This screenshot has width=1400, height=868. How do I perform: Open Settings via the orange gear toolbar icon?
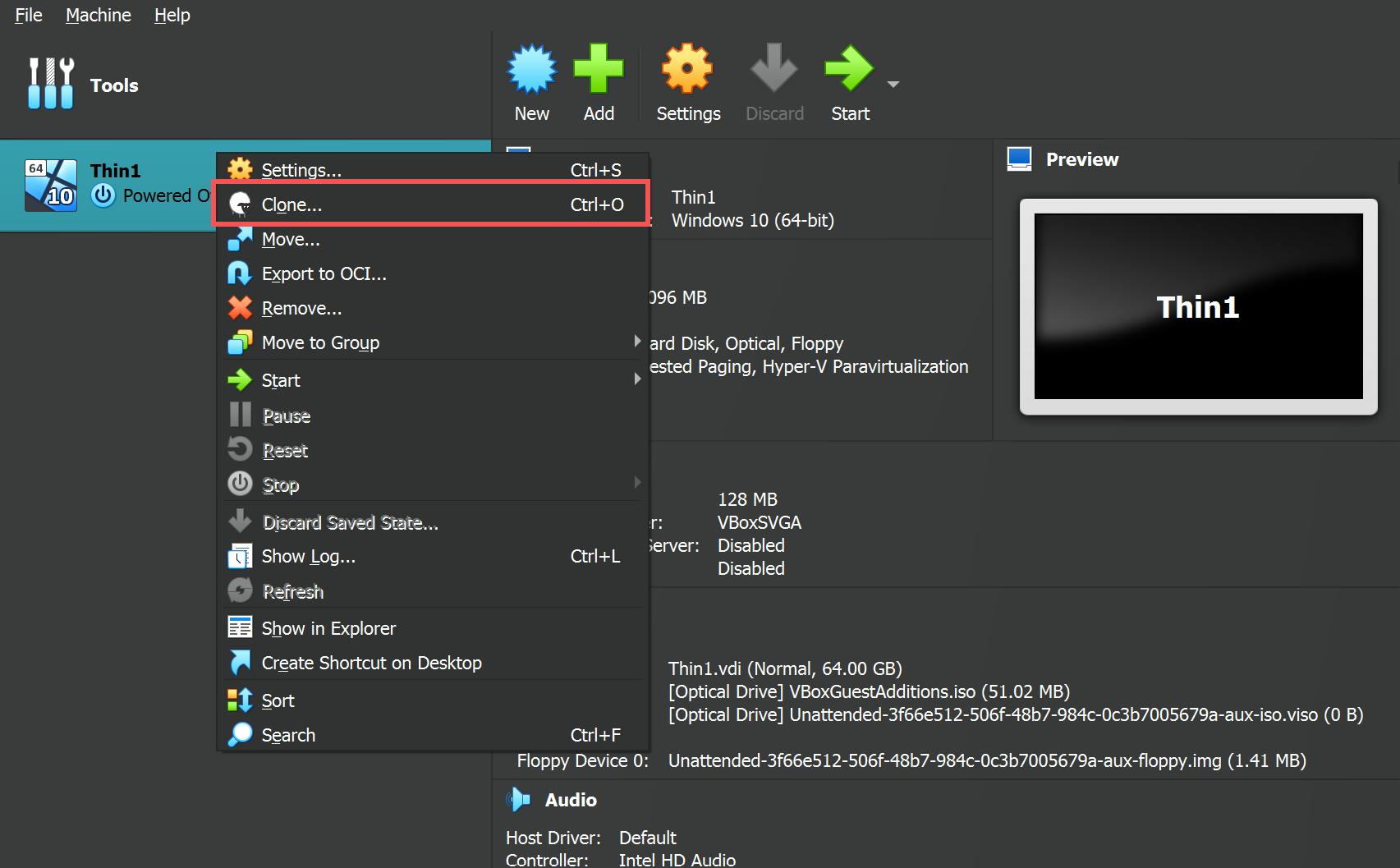[687, 68]
